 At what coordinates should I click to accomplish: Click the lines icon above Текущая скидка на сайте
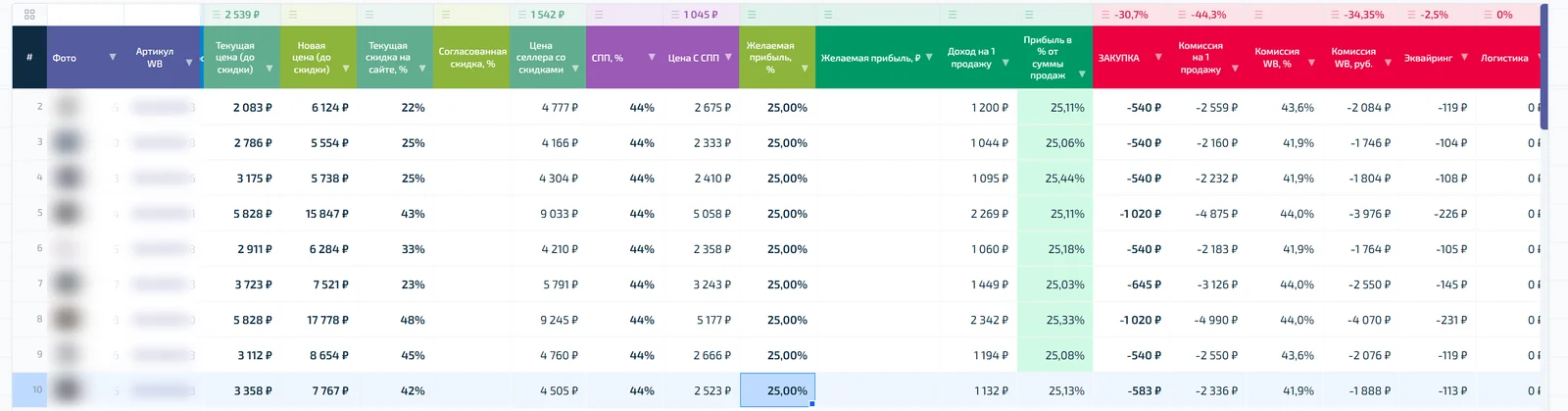(x=369, y=15)
